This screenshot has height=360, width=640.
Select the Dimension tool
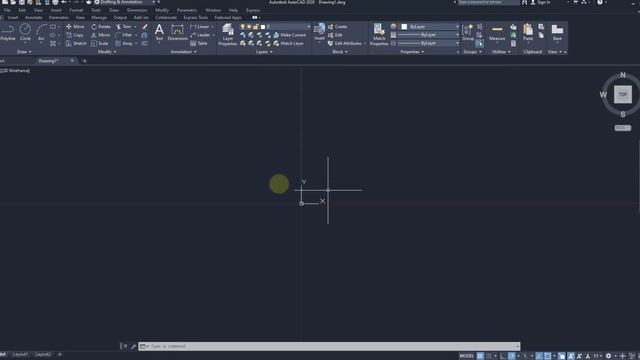point(178,32)
